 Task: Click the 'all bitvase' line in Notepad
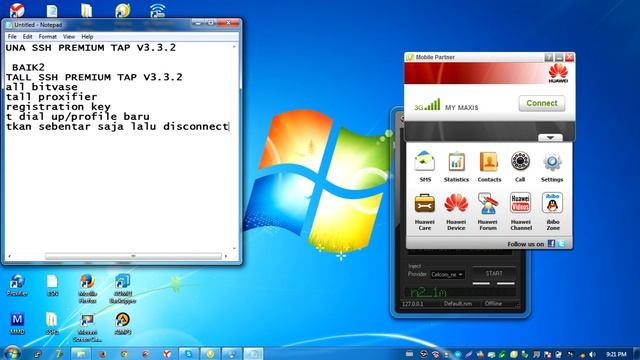click(x=42, y=87)
